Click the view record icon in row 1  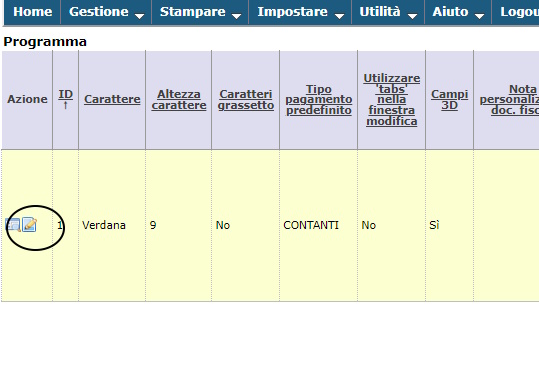coord(13,225)
